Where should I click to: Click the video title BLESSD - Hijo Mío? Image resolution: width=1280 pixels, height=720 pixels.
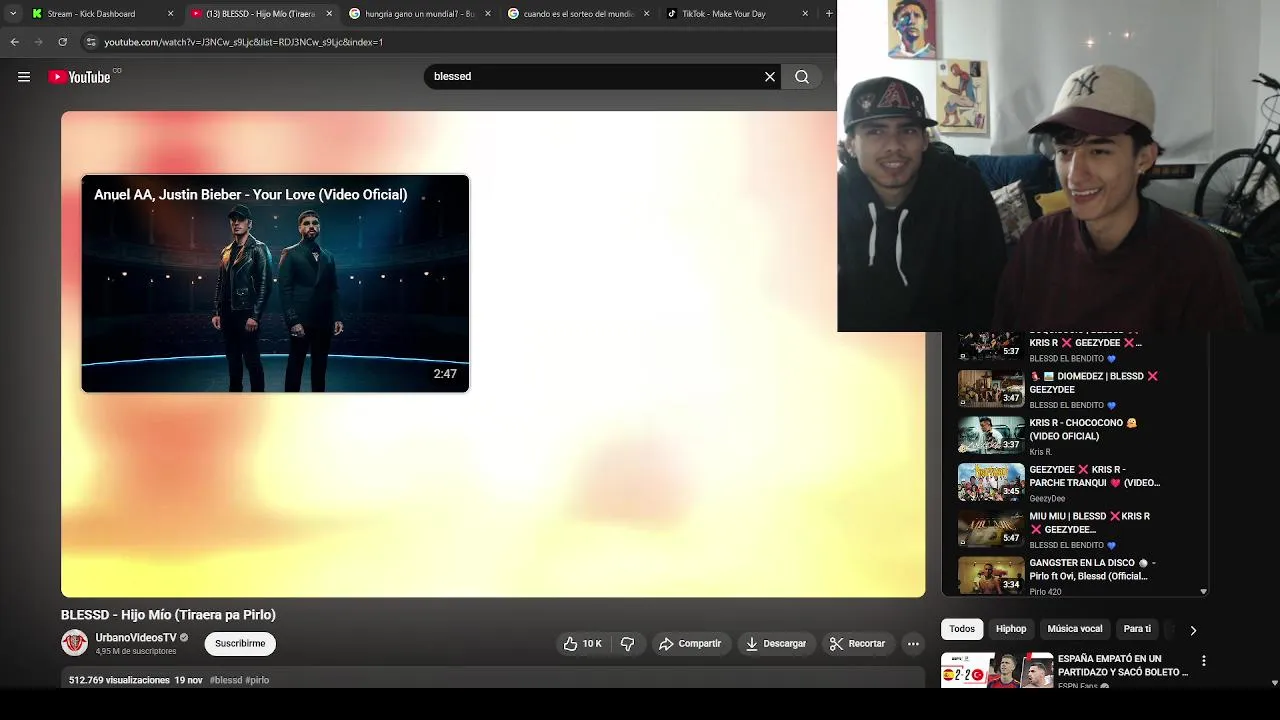click(168, 615)
